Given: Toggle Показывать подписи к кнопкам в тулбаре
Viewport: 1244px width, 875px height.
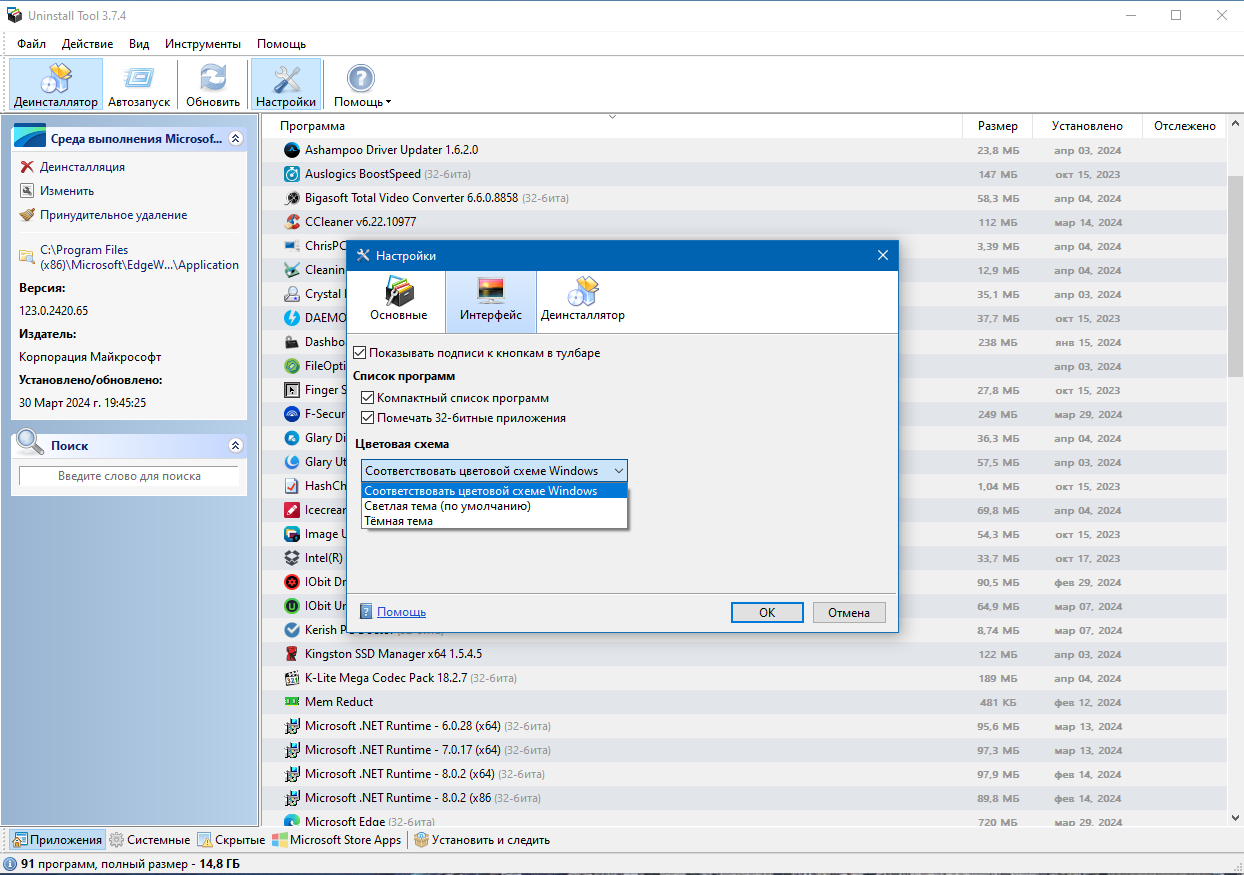Looking at the screenshot, I should point(360,353).
